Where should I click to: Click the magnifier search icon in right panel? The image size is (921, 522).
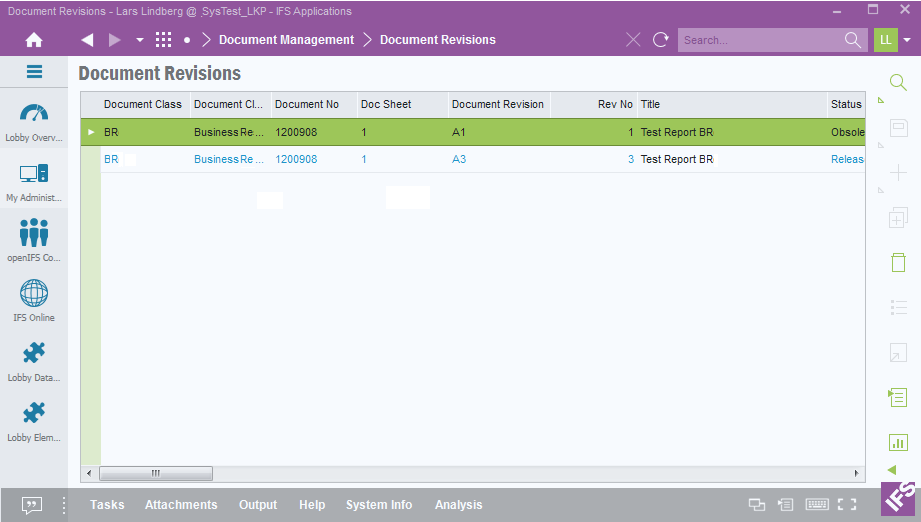pyautogui.click(x=898, y=83)
